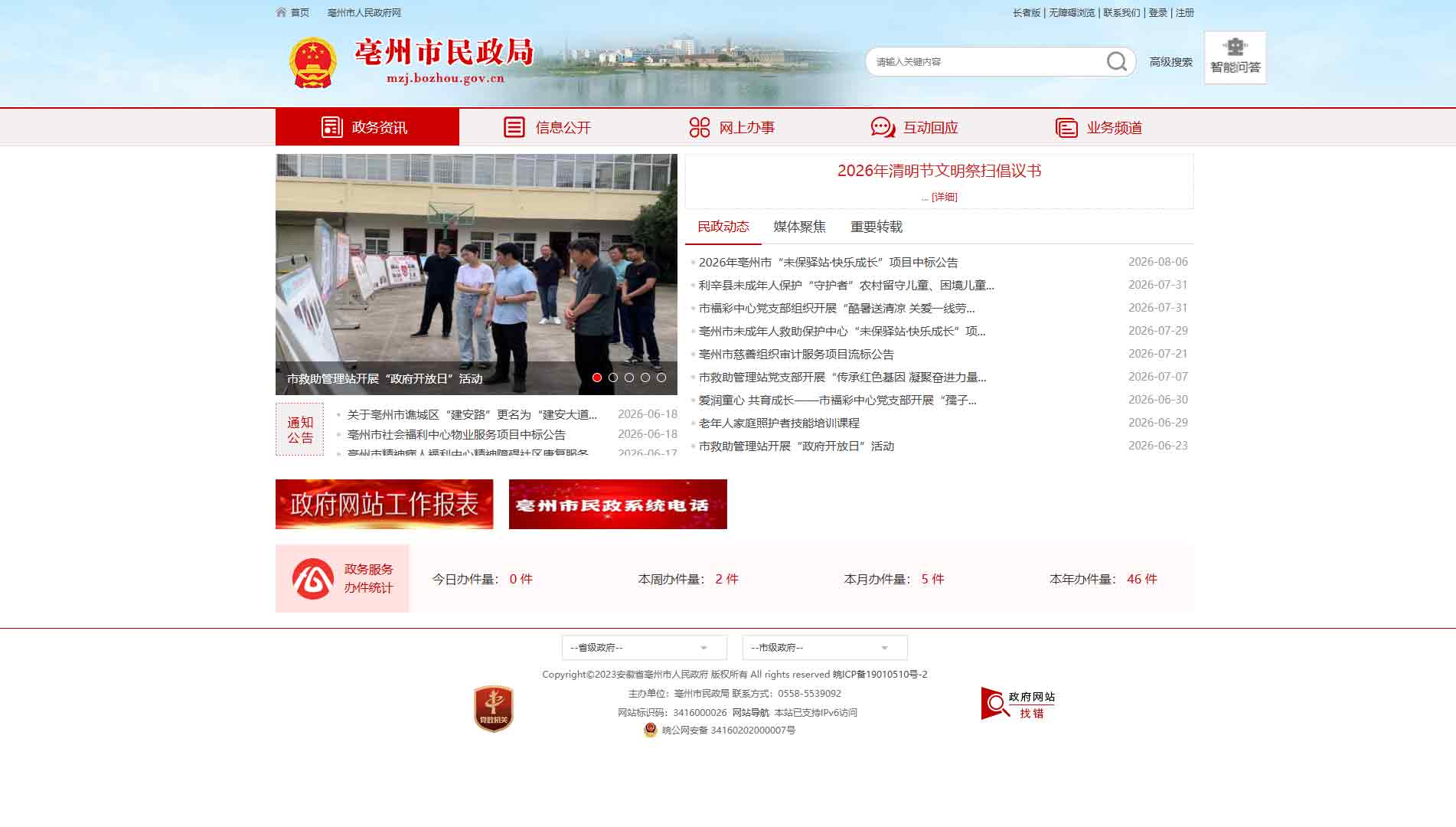Switch to the 媒体聚焦 tab
This screenshot has height=827, width=1456.
[800, 227]
